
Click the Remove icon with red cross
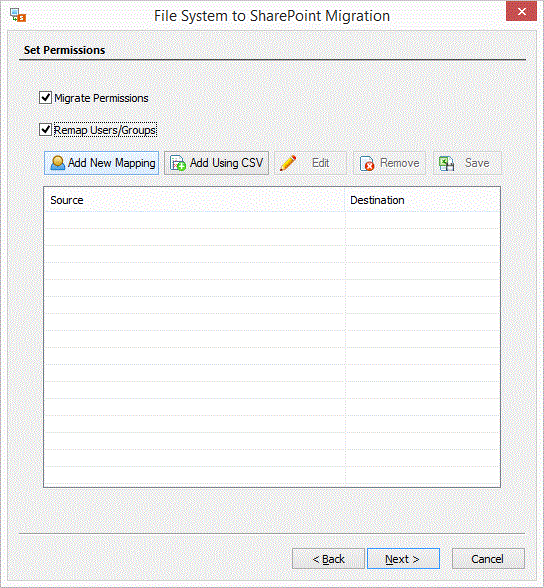(x=367, y=164)
